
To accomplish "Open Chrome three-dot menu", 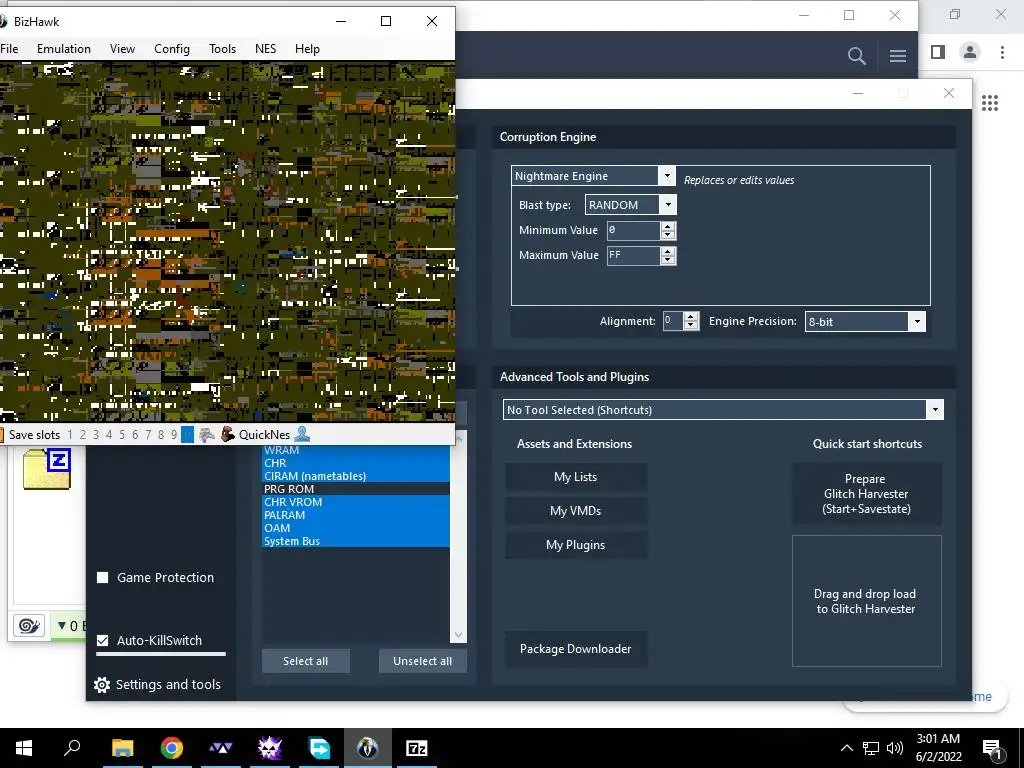I will click(1002, 52).
